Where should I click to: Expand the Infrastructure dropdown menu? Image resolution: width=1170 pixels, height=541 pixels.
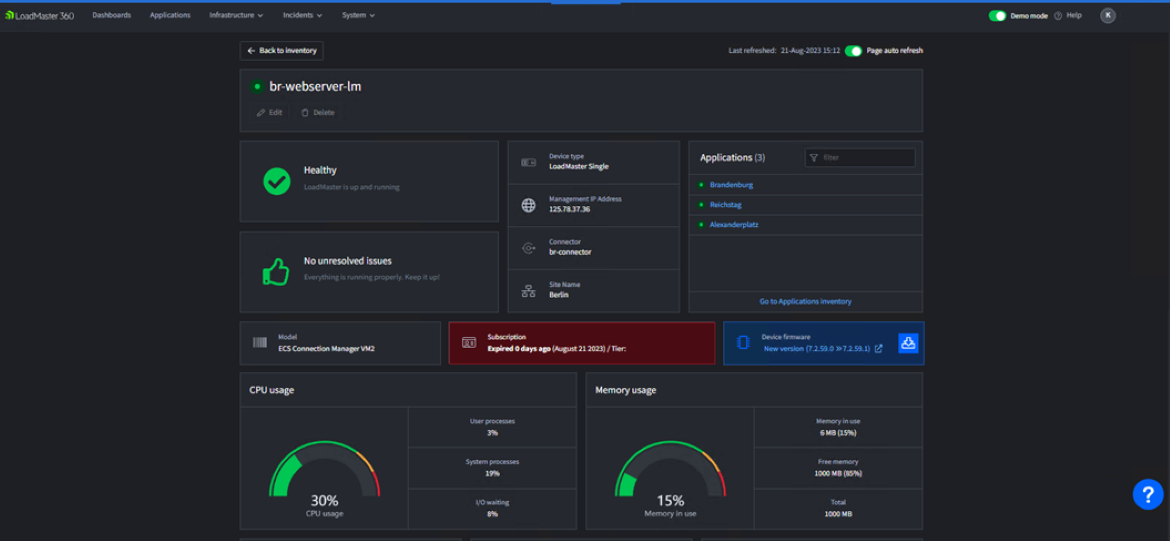236,16
